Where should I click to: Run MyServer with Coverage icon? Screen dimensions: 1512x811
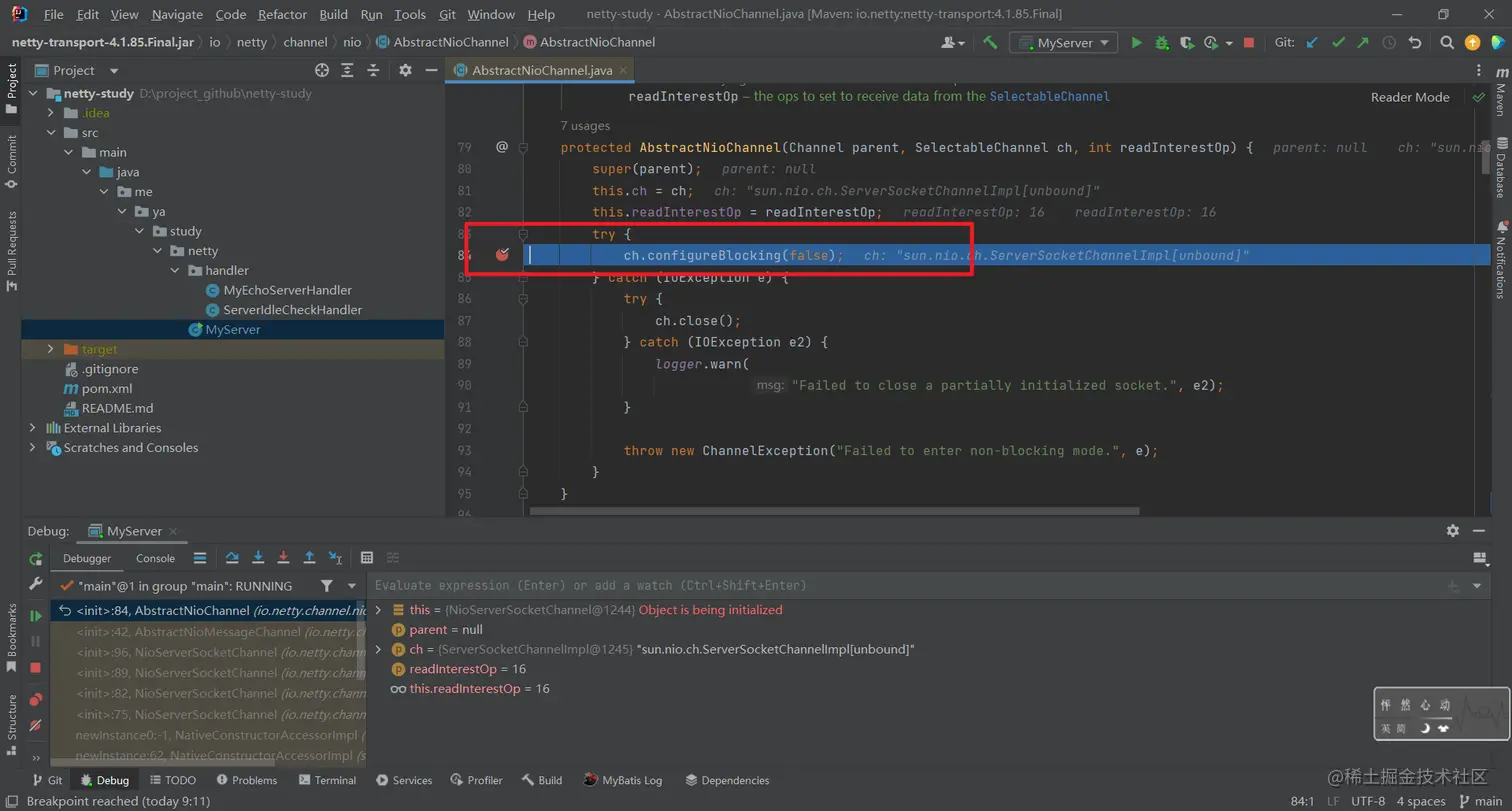(1186, 43)
